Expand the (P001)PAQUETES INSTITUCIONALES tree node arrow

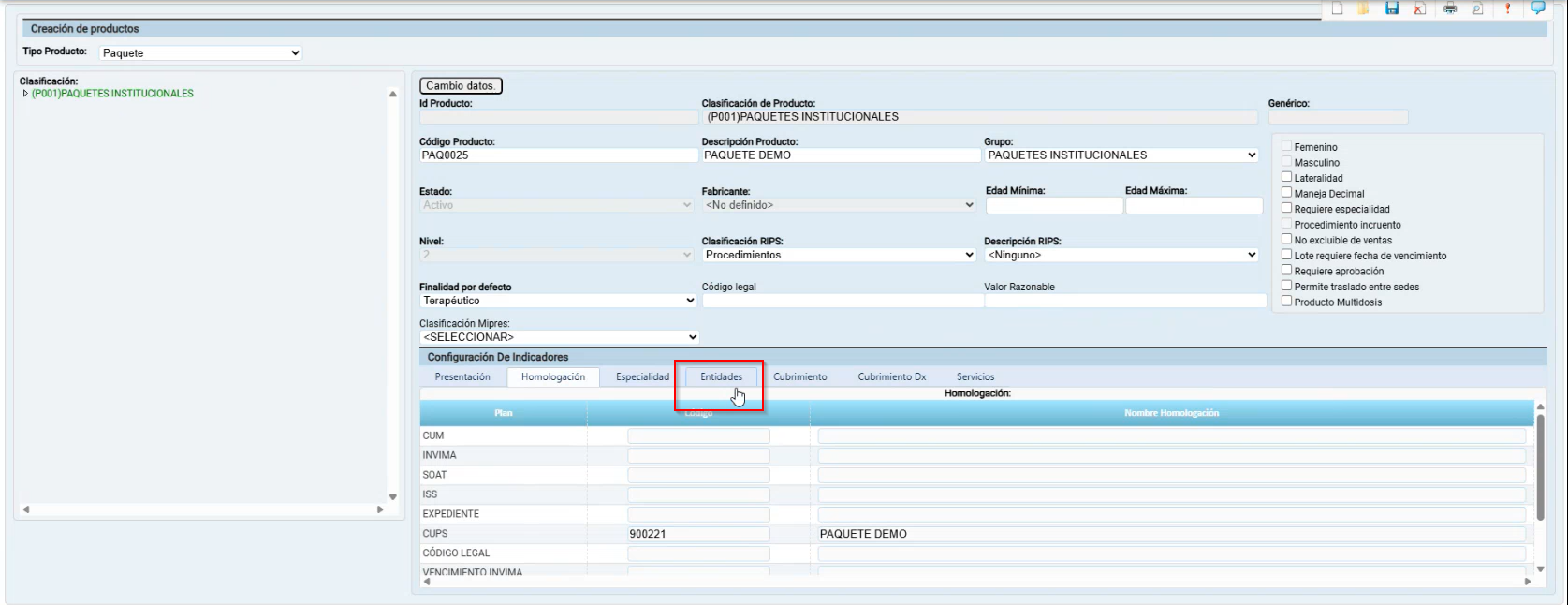[25, 94]
